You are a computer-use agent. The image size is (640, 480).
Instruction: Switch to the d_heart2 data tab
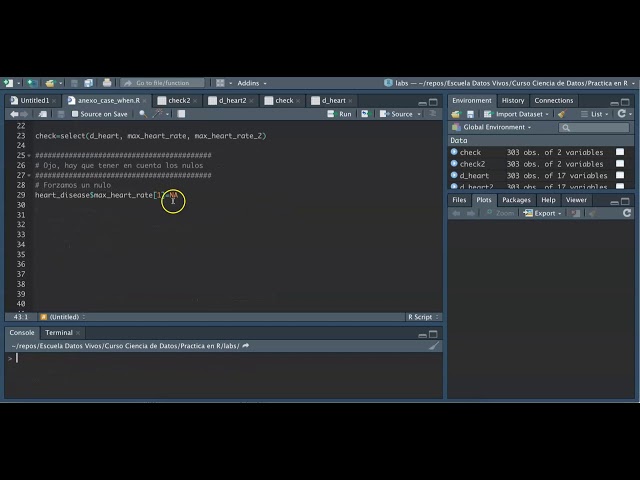tap(232, 100)
